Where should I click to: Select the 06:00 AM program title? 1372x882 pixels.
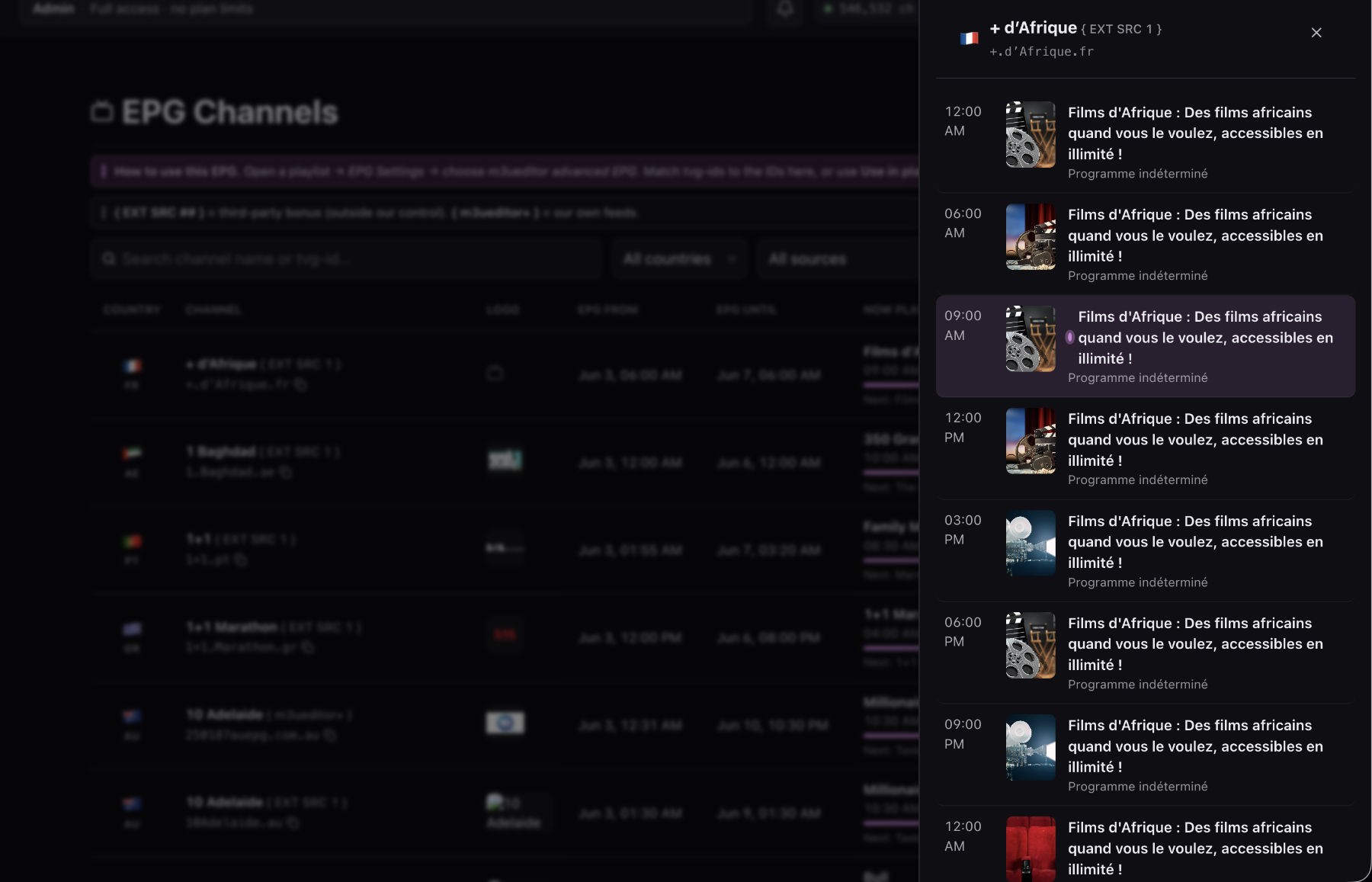click(1195, 236)
